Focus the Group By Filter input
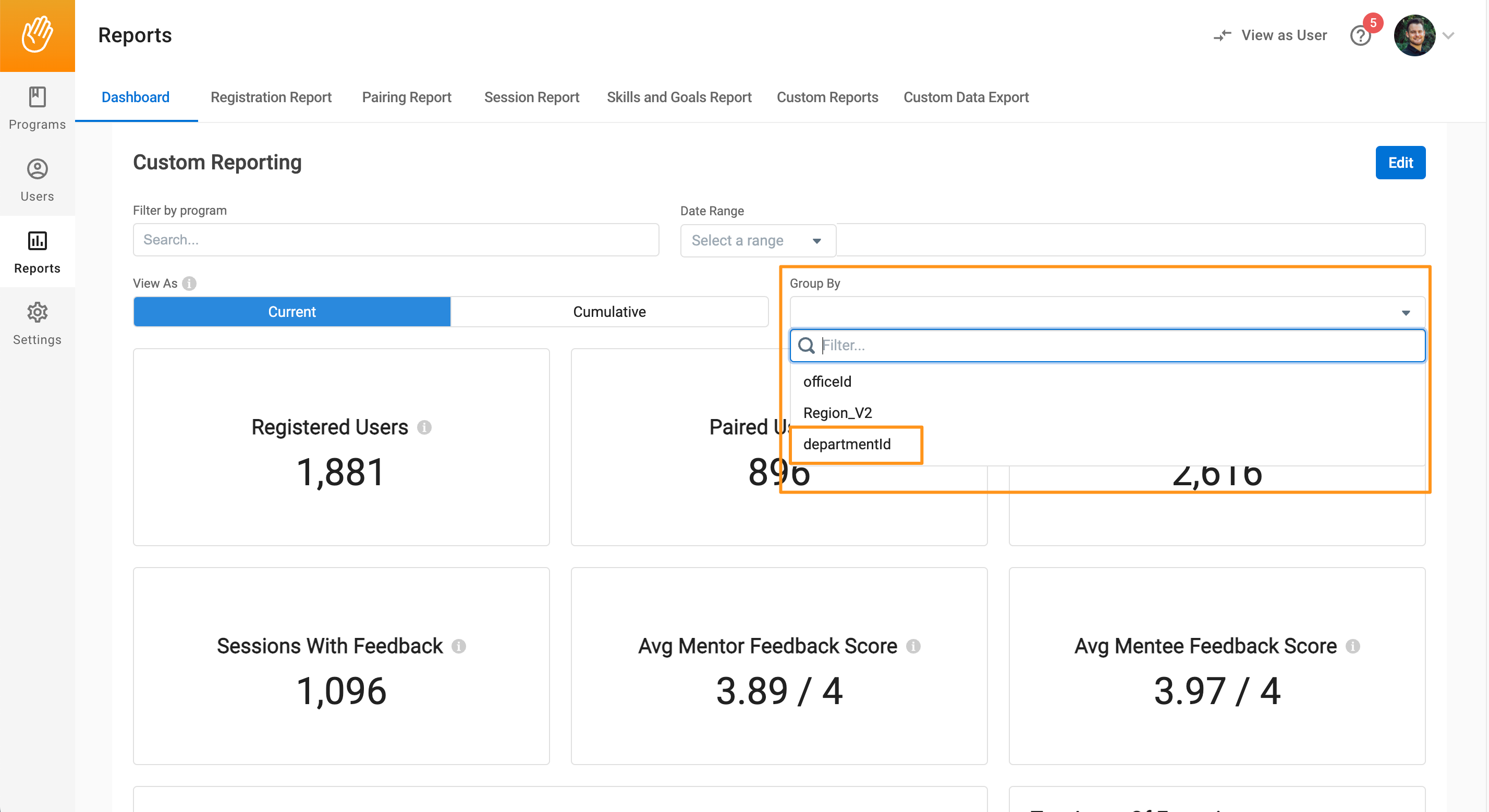1489x812 pixels. pos(1107,345)
